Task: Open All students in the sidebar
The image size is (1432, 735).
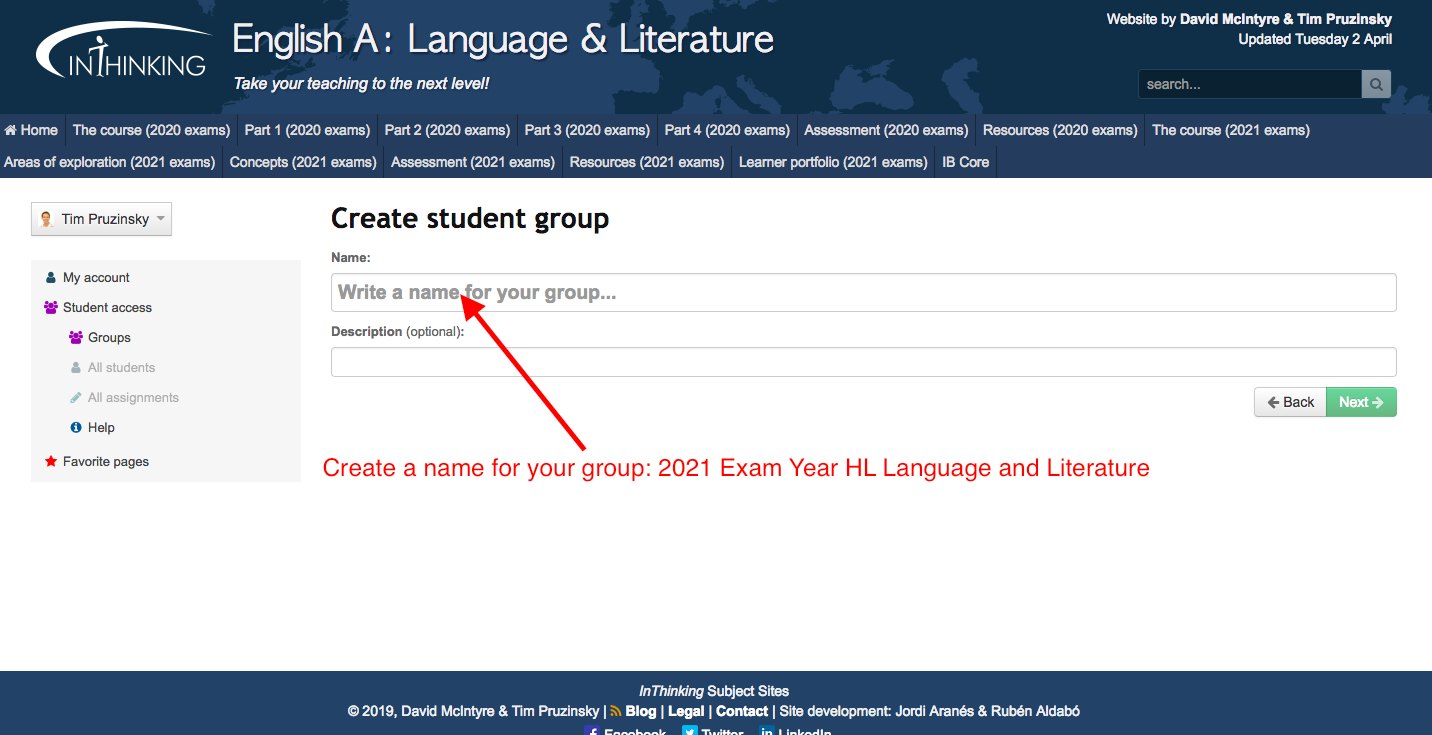Action: [x=121, y=368]
